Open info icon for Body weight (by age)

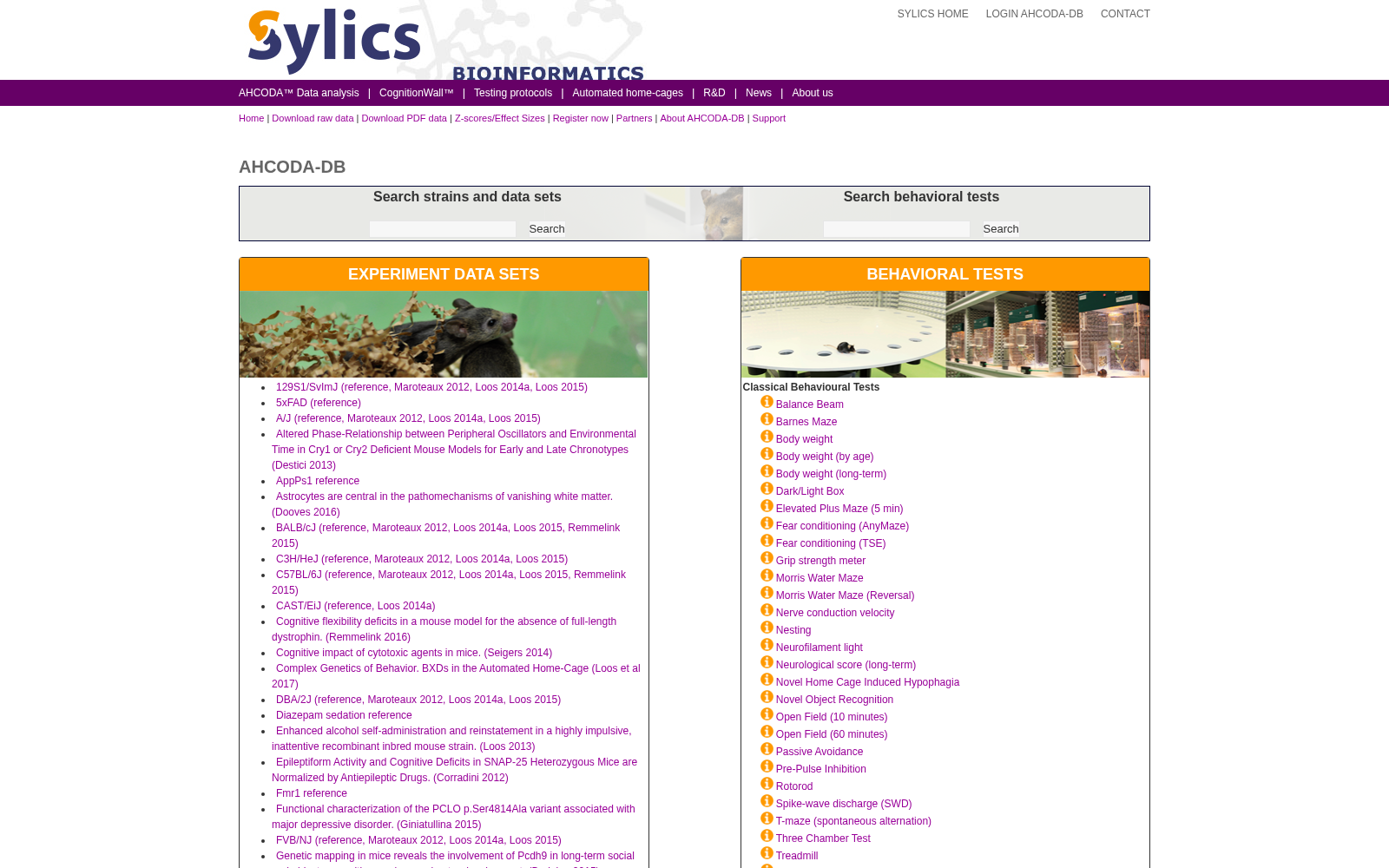point(767,454)
